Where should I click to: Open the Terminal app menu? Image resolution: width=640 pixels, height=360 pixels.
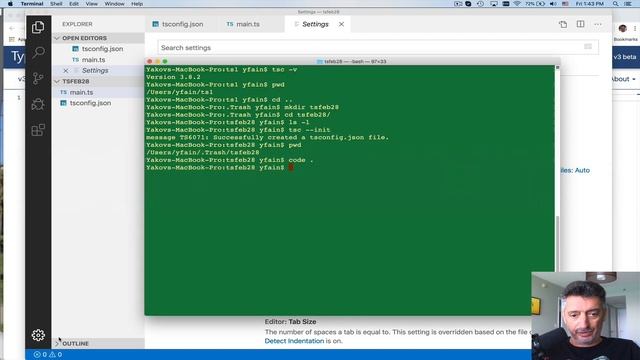pos(32,4)
